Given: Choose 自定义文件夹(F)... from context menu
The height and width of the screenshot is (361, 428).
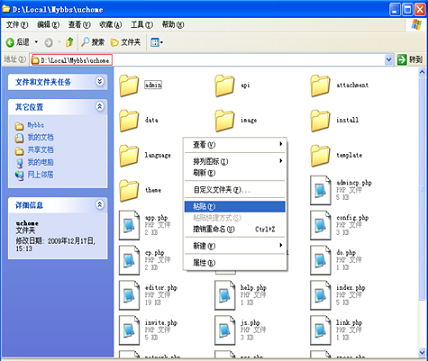Looking at the screenshot, I should (x=235, y=190).
